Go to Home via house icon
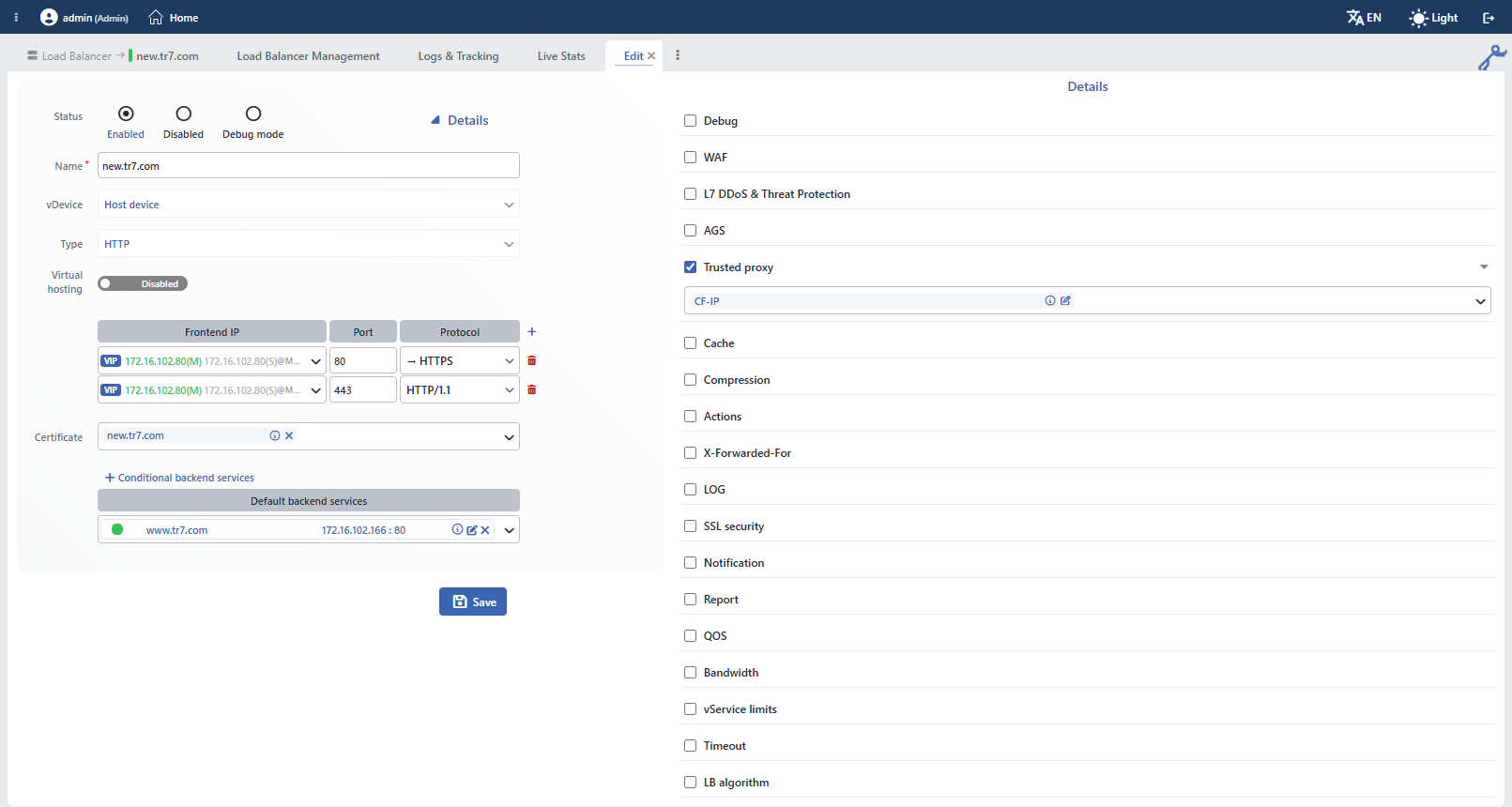This screenshot has height=807, width=1512. [x=156, y=17]
